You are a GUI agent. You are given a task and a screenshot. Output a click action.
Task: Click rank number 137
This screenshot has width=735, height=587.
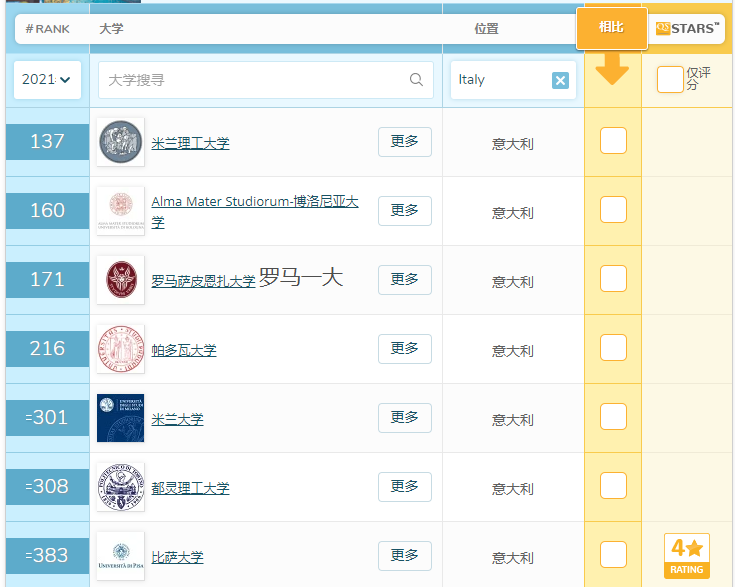[47, 142]
